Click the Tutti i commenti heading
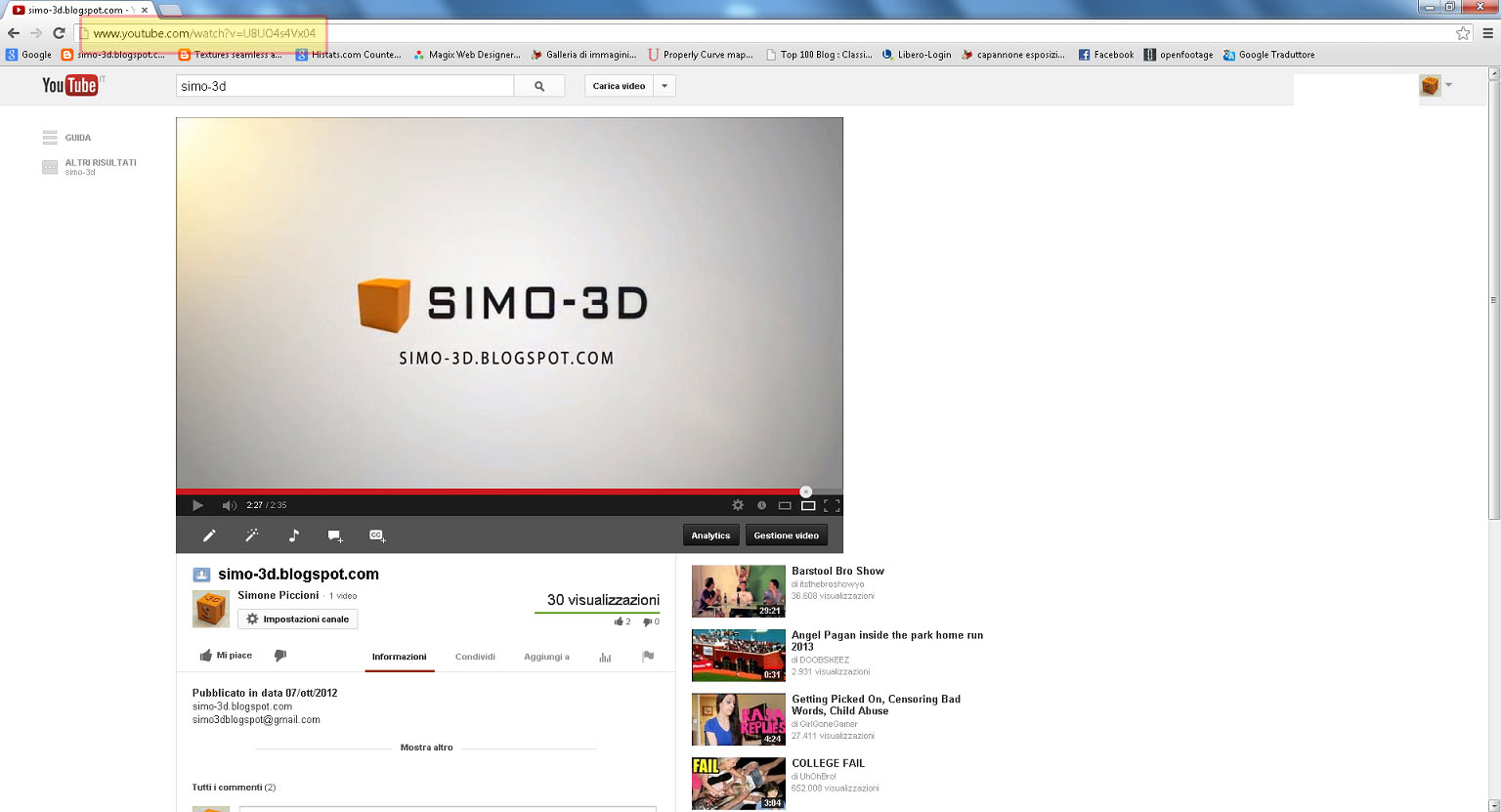Image resolution: width=1501 pixels, height=812 pixels. 234,788
